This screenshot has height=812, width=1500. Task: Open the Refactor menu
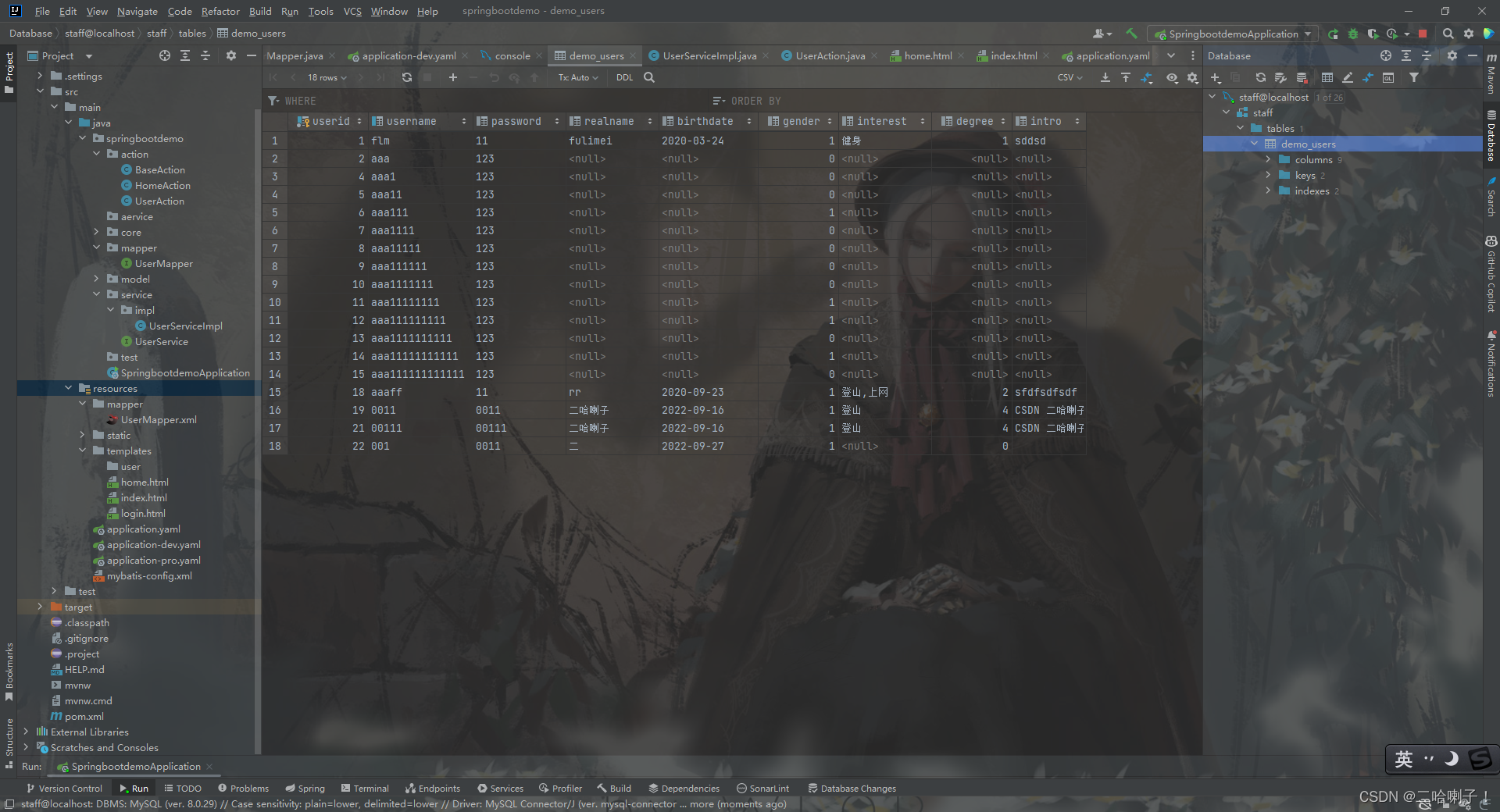(220, 11)
